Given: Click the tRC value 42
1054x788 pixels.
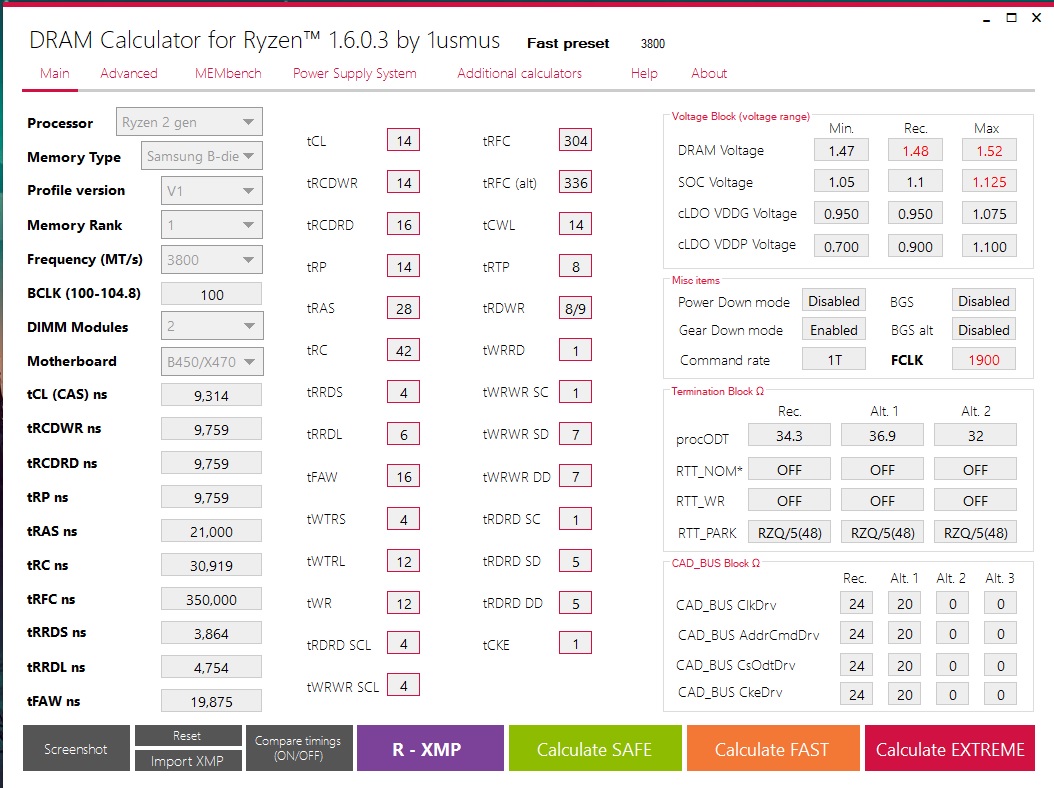Looking at the screenshot, I should point(403,350).
